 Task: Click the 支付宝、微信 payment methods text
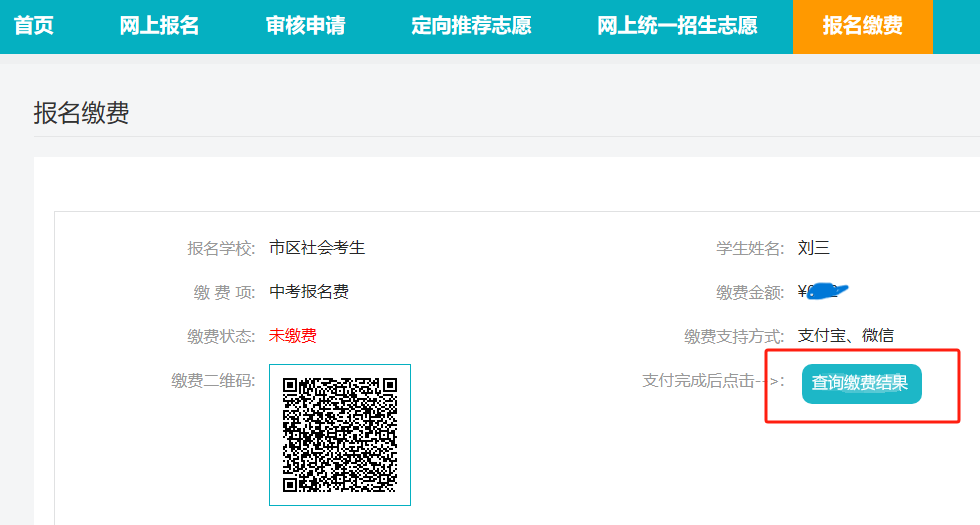coord(845,336)
